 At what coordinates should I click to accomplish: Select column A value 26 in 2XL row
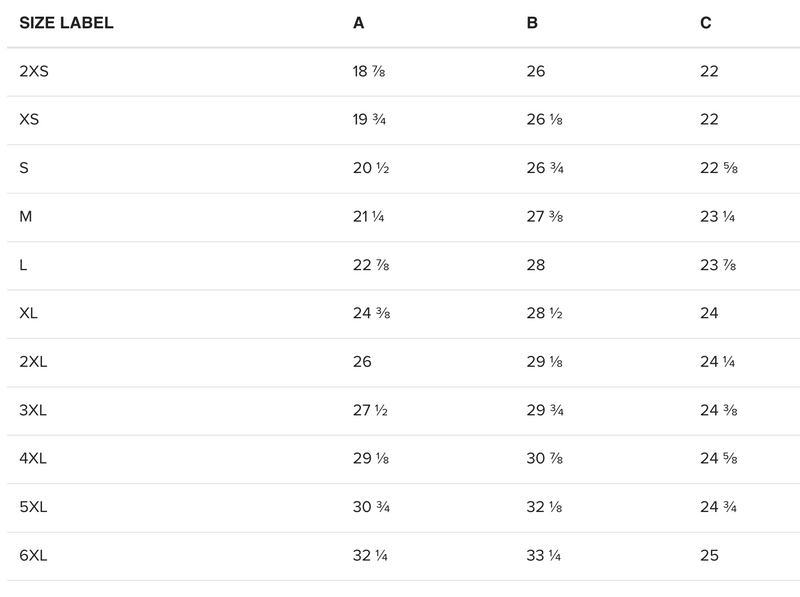point(362,362)
